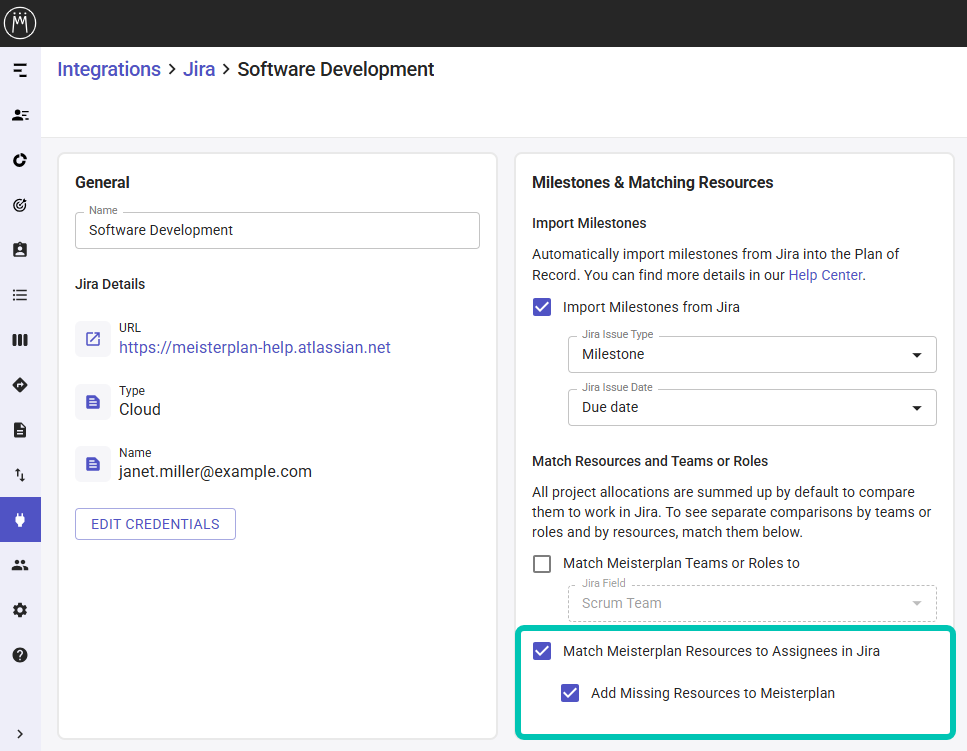Open the Jira Issue Date dropdown
Image resolution: width=967 pixels, height=751 pixels.
tap(752, 408)
